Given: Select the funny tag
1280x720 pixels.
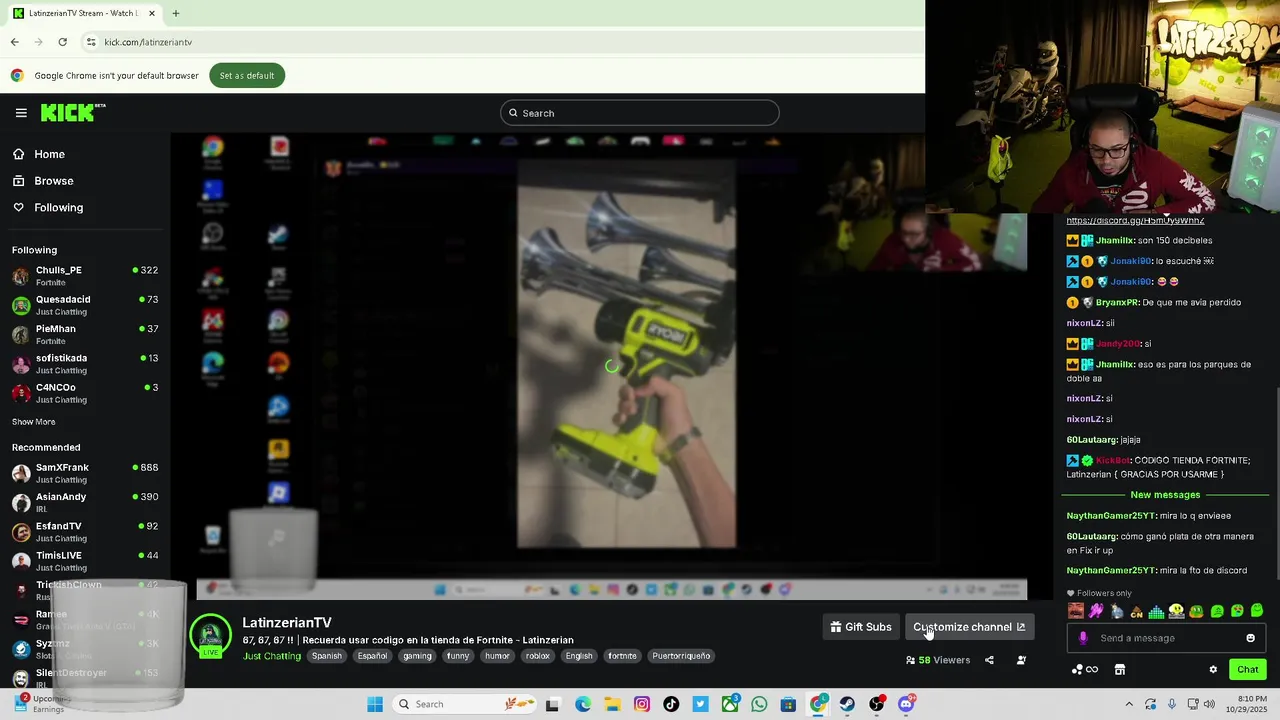Looking at the screenshot, I should tap(458, 656).
